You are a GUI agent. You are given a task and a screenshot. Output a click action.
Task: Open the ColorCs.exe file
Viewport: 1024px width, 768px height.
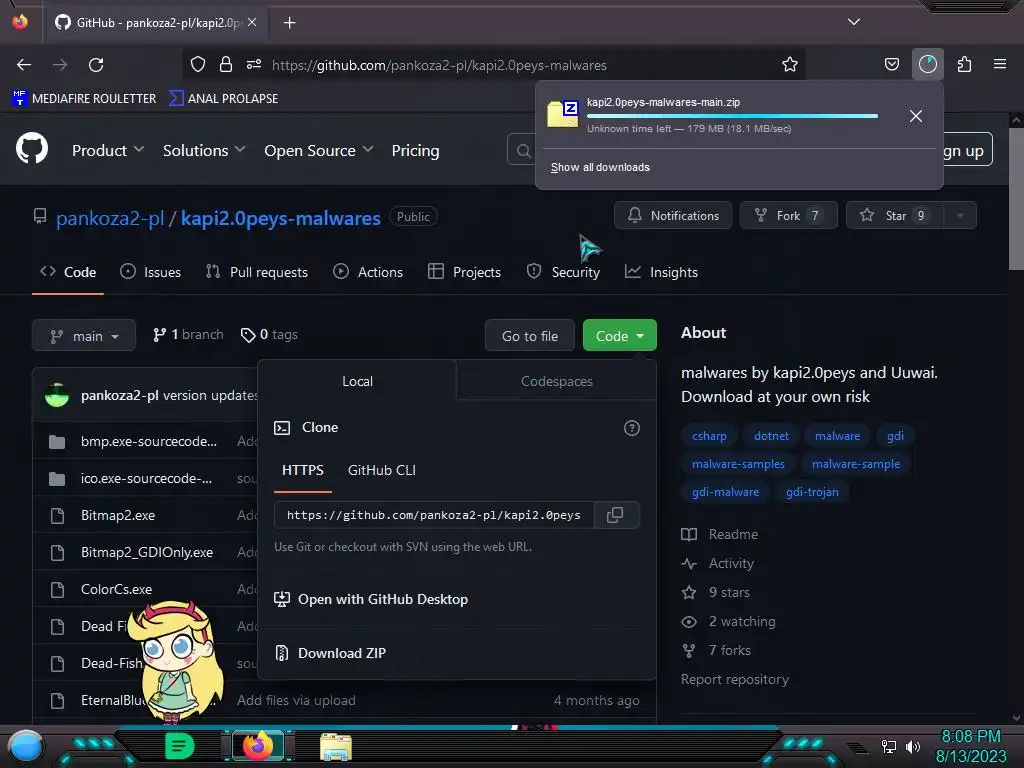[x=116, y=589]
